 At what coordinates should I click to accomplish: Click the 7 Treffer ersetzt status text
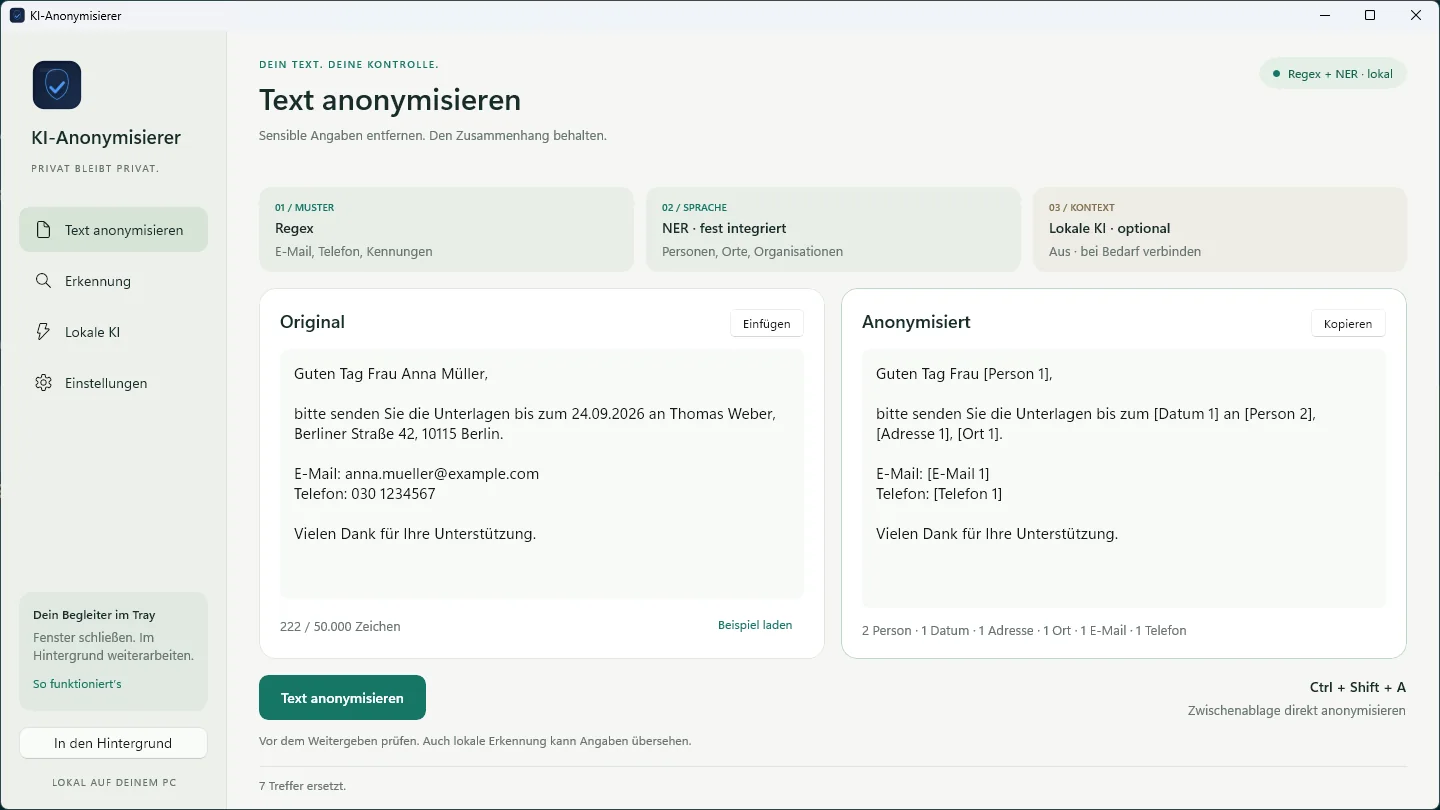coord(302,786)
